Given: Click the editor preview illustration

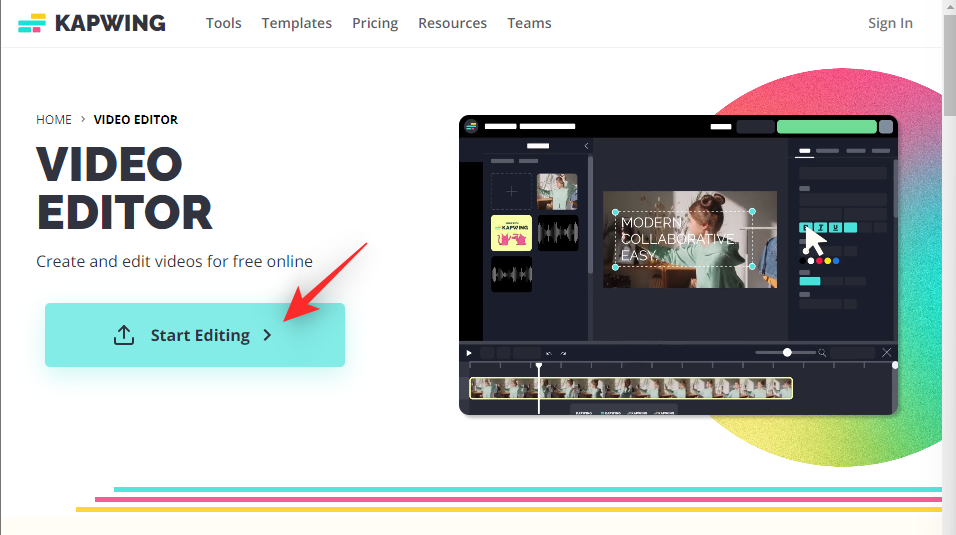Looking at the screenshot, I should pyautogui.click(x=678, y=265).
